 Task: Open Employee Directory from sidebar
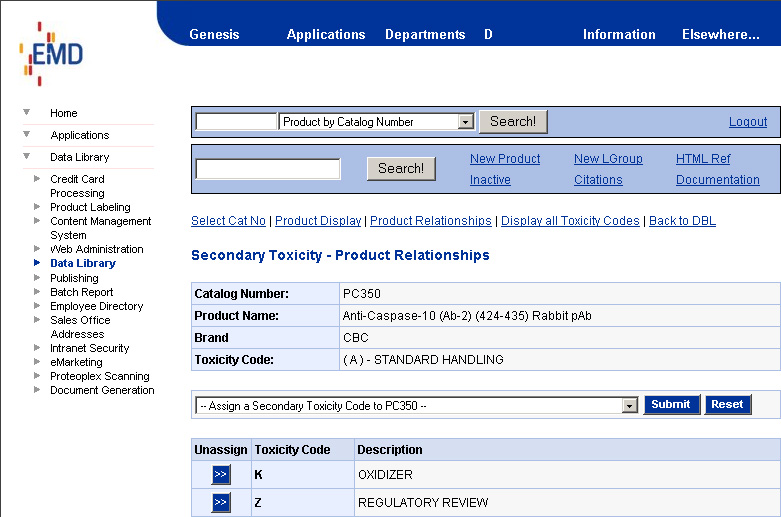96,306
